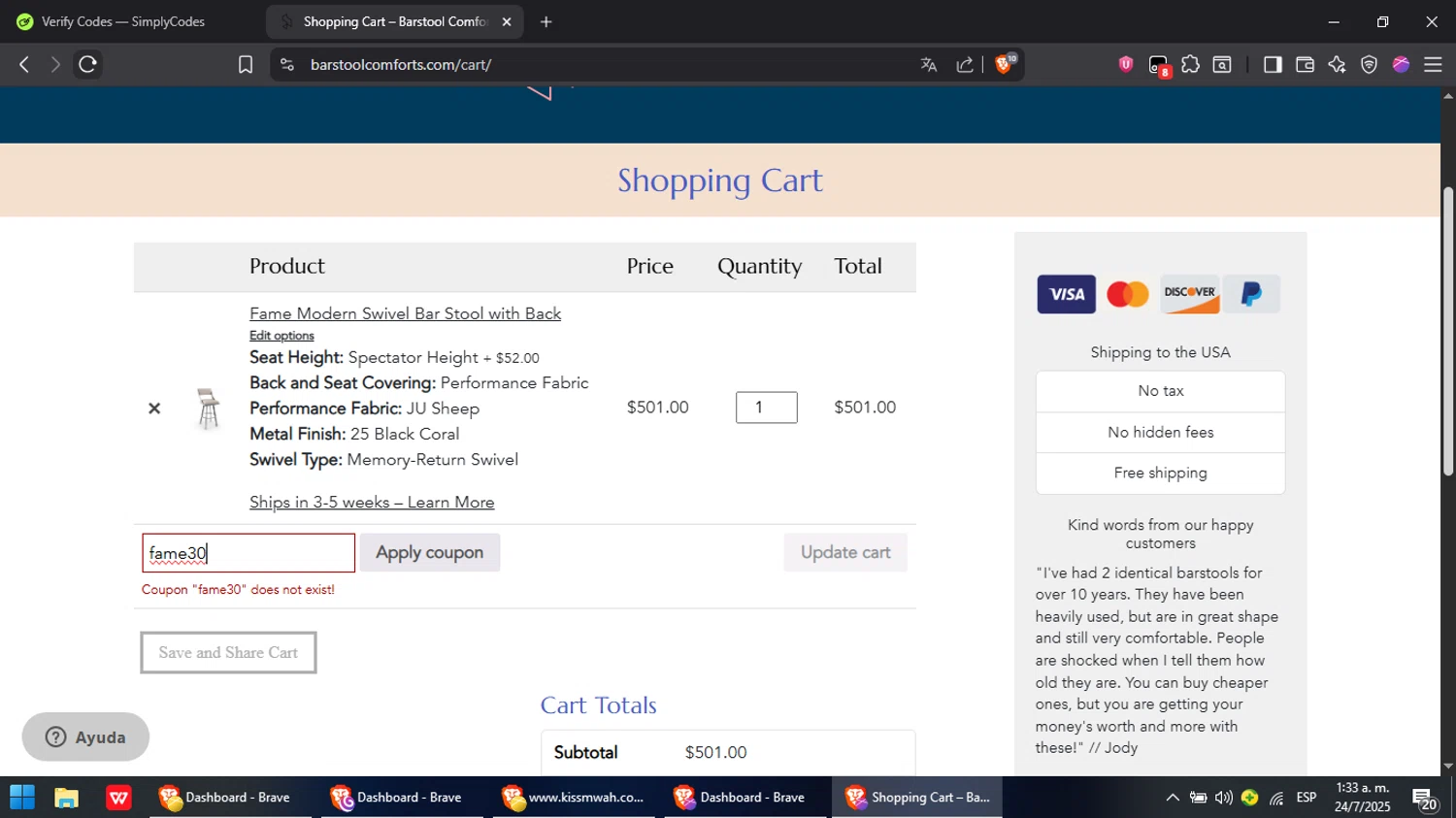The width and height of the screenshot is (1456, 818).
Task: Click Save and Share Cart button
Action: pyautogui.click(x=228, y=653)
